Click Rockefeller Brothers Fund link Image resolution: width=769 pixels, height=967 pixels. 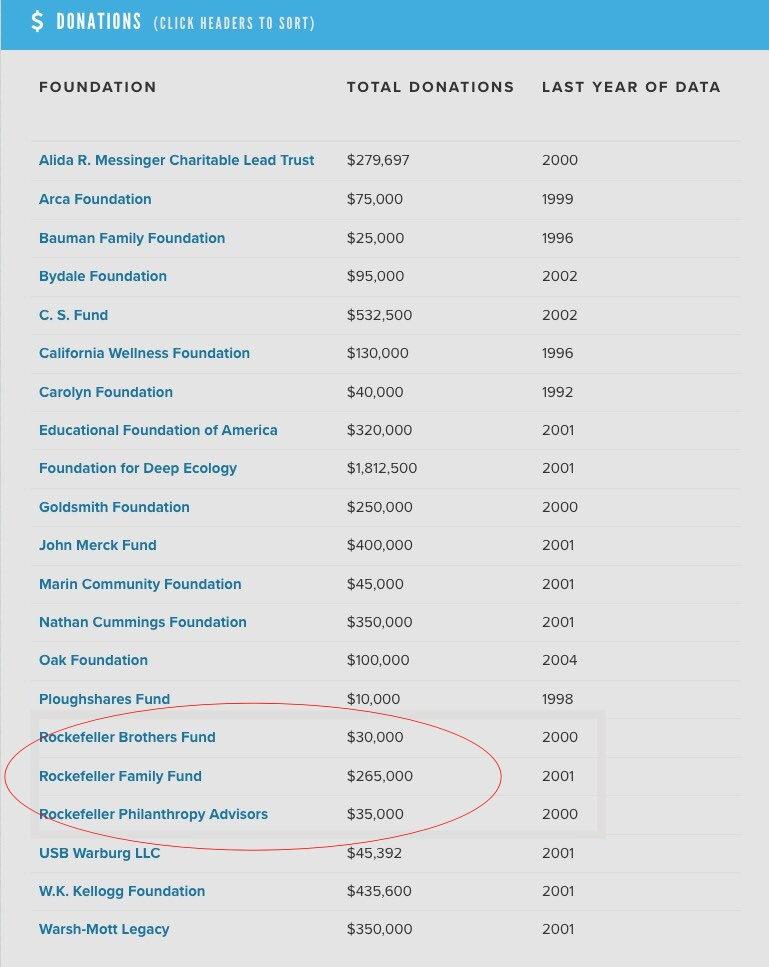pyautogui.click(x=127, y=737)
